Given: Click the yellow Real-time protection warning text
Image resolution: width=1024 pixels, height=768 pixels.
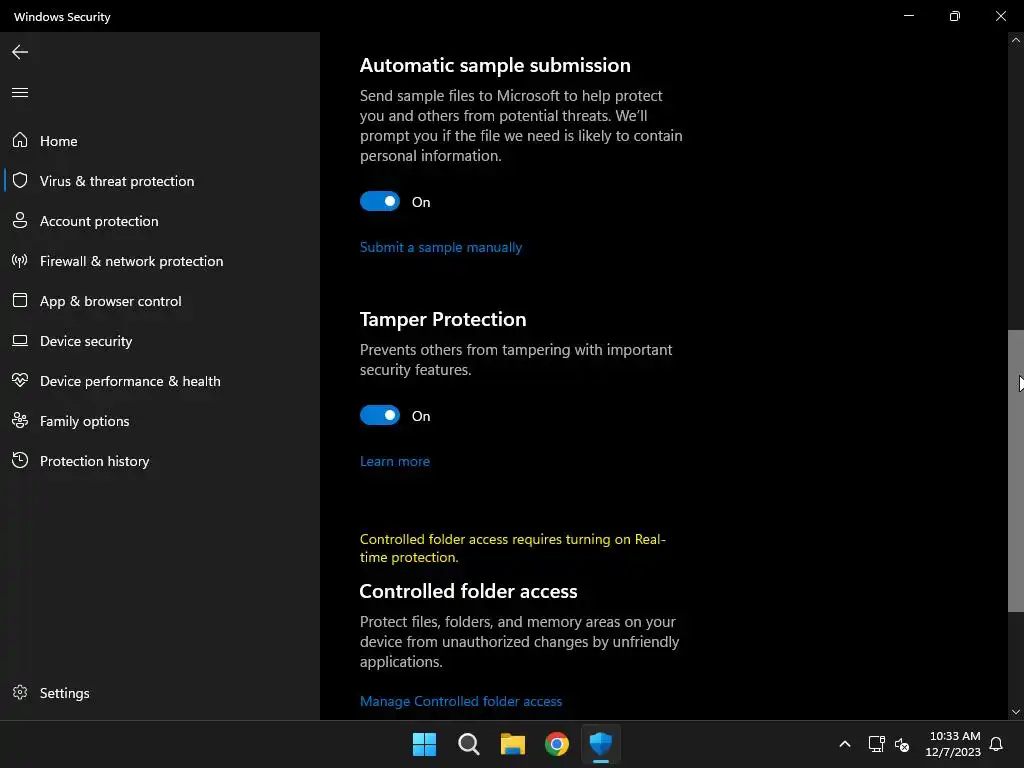Looking at the screenshot, I should 513,548.
